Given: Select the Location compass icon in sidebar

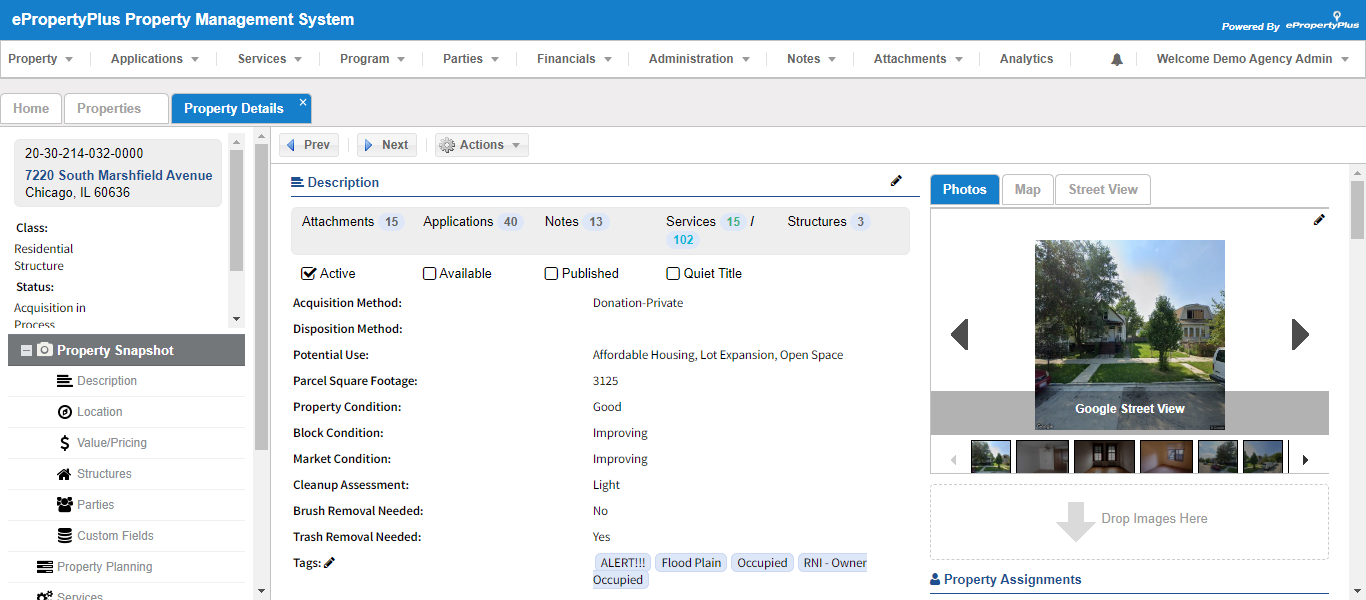Looking at the screenshot, I should click(64, 411).
